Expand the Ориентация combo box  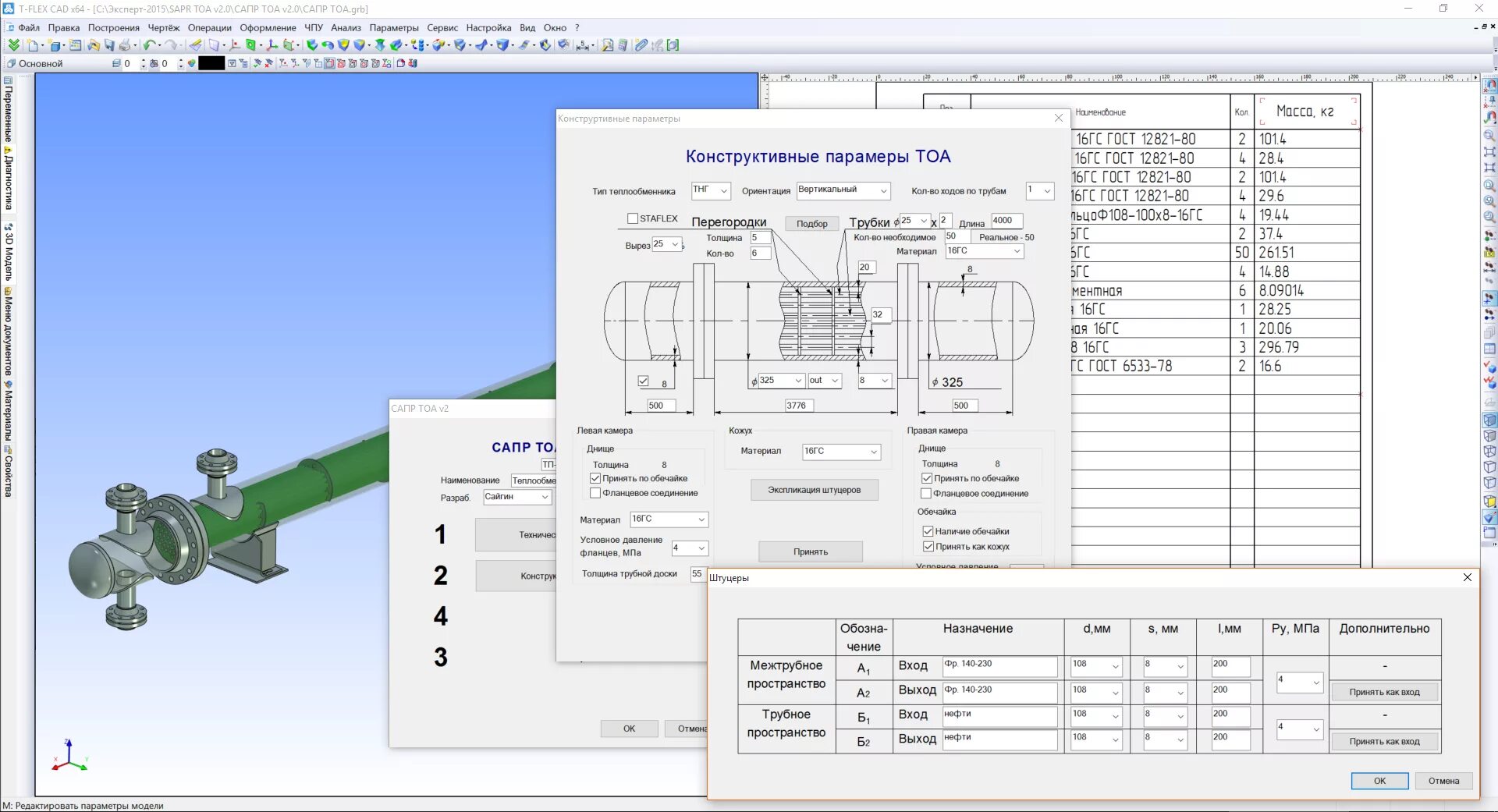[x=843, y=190]
